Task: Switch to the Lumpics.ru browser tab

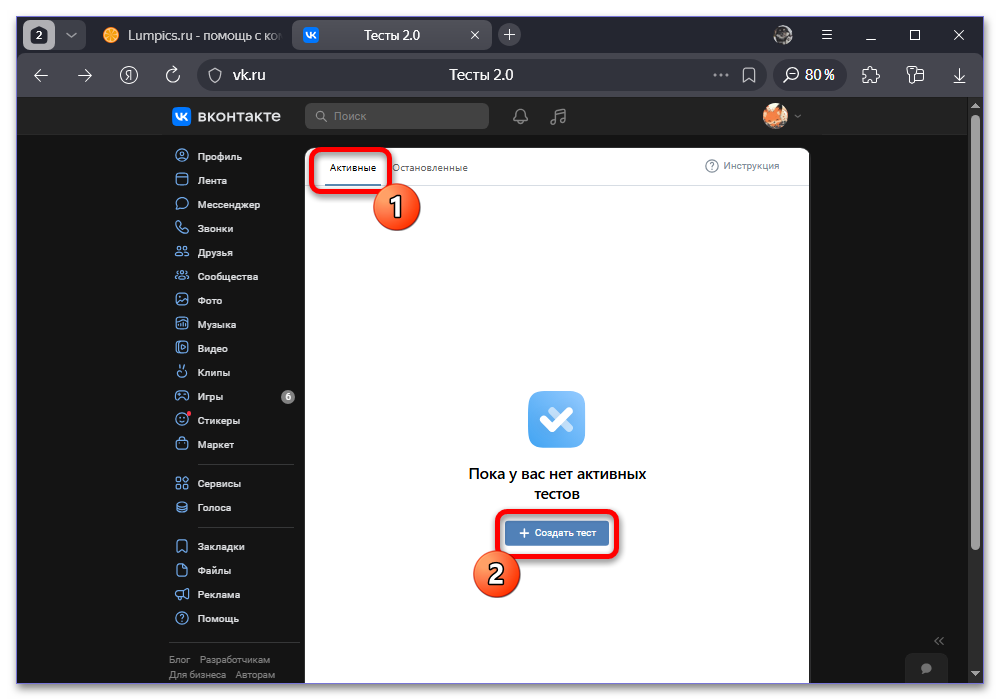Action: pyautogui.click(x=191, y=35)
